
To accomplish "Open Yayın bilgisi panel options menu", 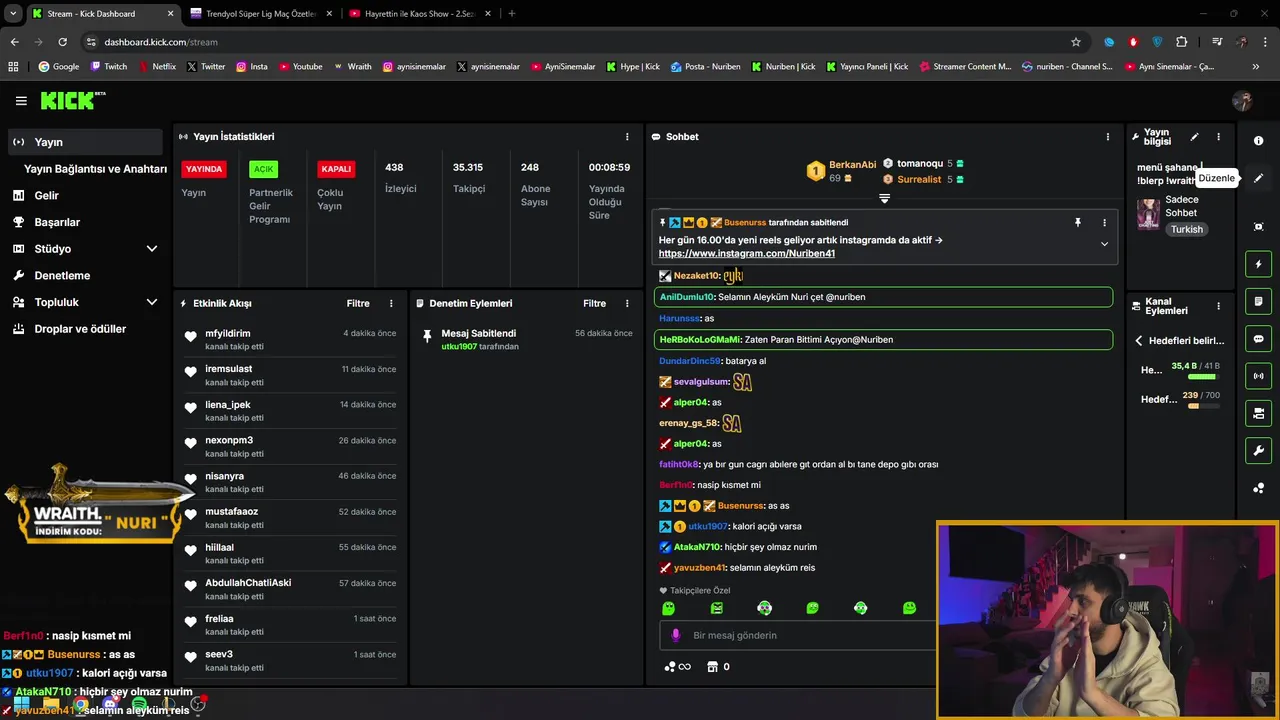I will [x=1218, y=137].
